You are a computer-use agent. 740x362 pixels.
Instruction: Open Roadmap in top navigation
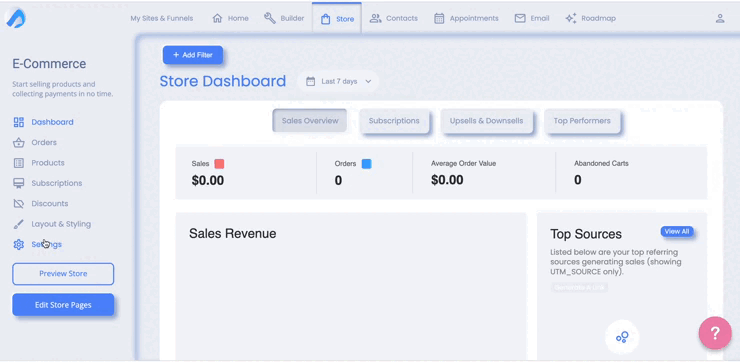[590, 18]
